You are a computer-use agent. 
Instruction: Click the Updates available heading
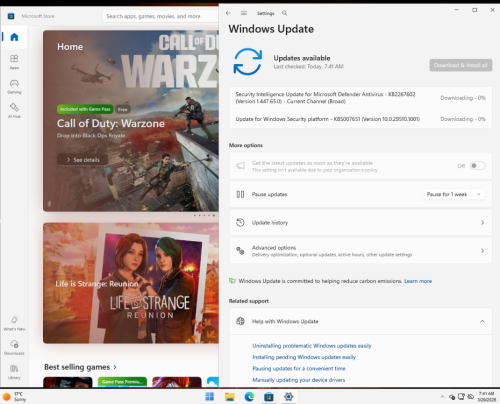coord(302,58)
